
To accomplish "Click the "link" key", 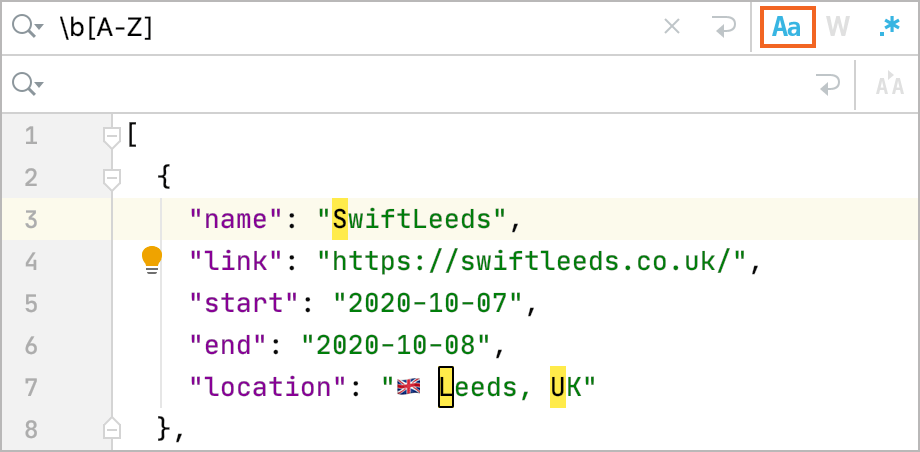I will (x=236, y=261).
